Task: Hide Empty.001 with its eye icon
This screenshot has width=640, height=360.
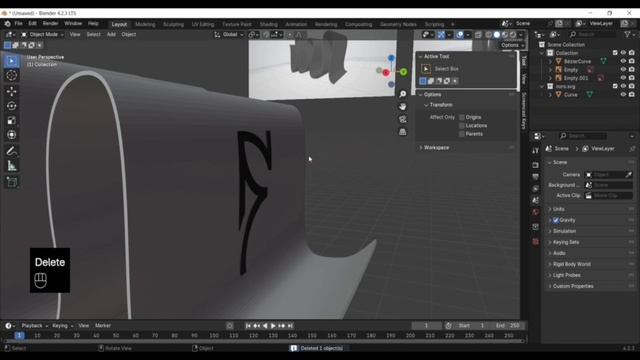Action: point(623,78)
